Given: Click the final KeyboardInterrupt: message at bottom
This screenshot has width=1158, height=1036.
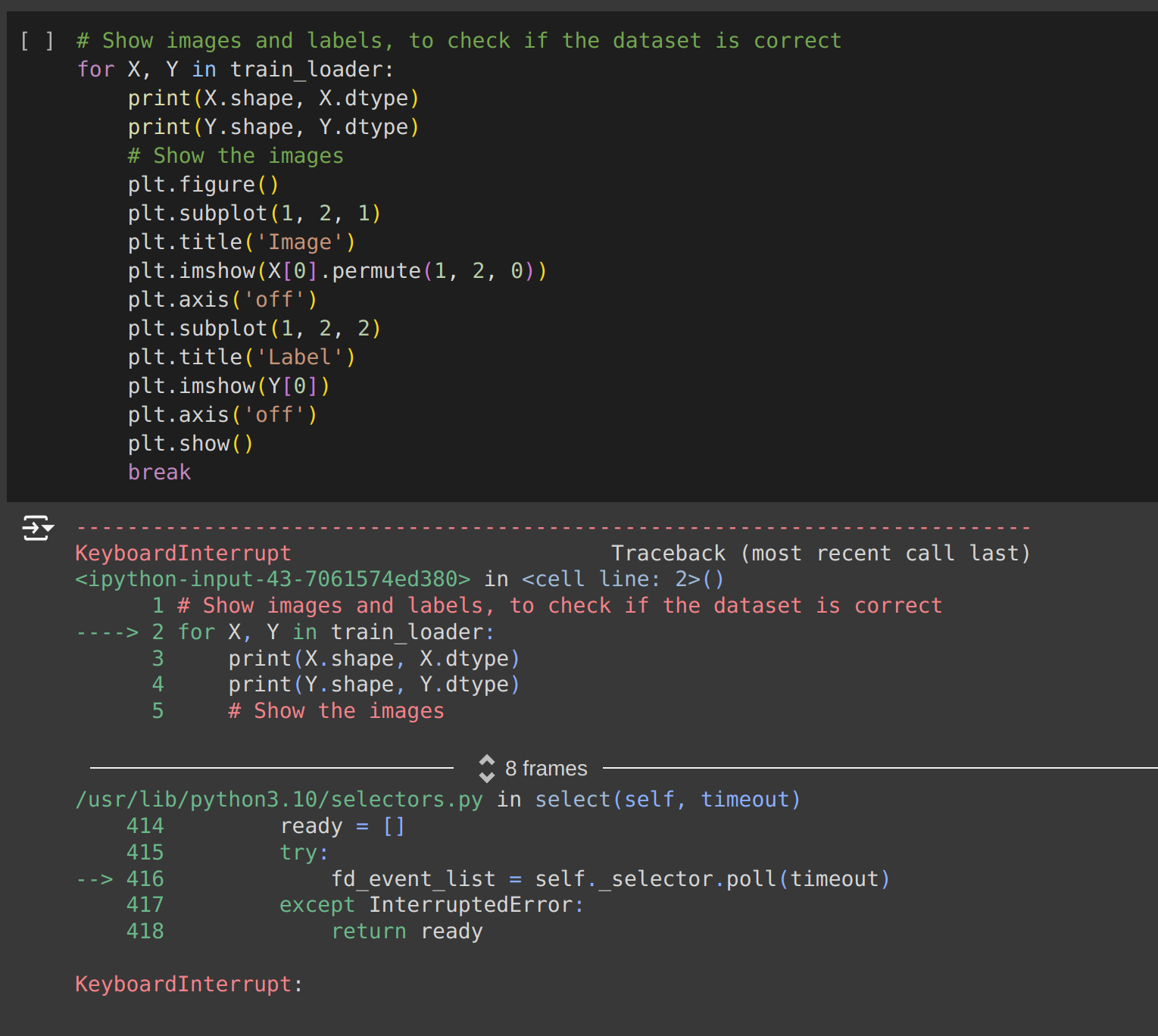Looking at the screenshot, I should click(x=189, y=985).
